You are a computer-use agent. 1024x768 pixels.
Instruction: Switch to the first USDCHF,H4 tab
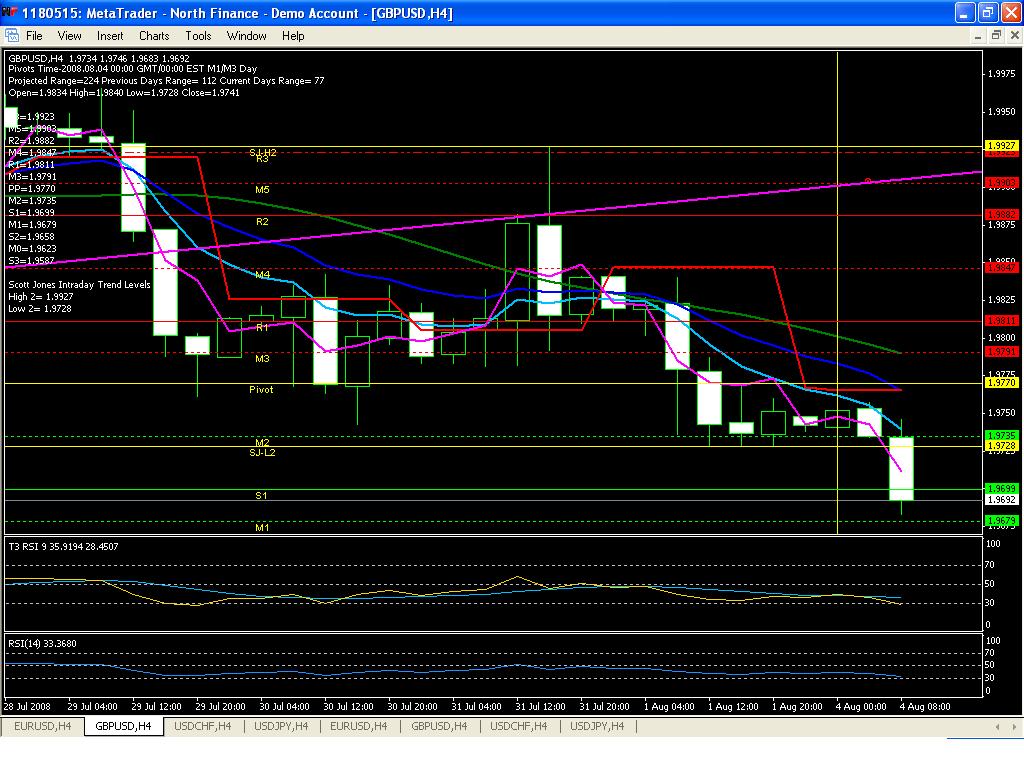(x=202, y=726)
